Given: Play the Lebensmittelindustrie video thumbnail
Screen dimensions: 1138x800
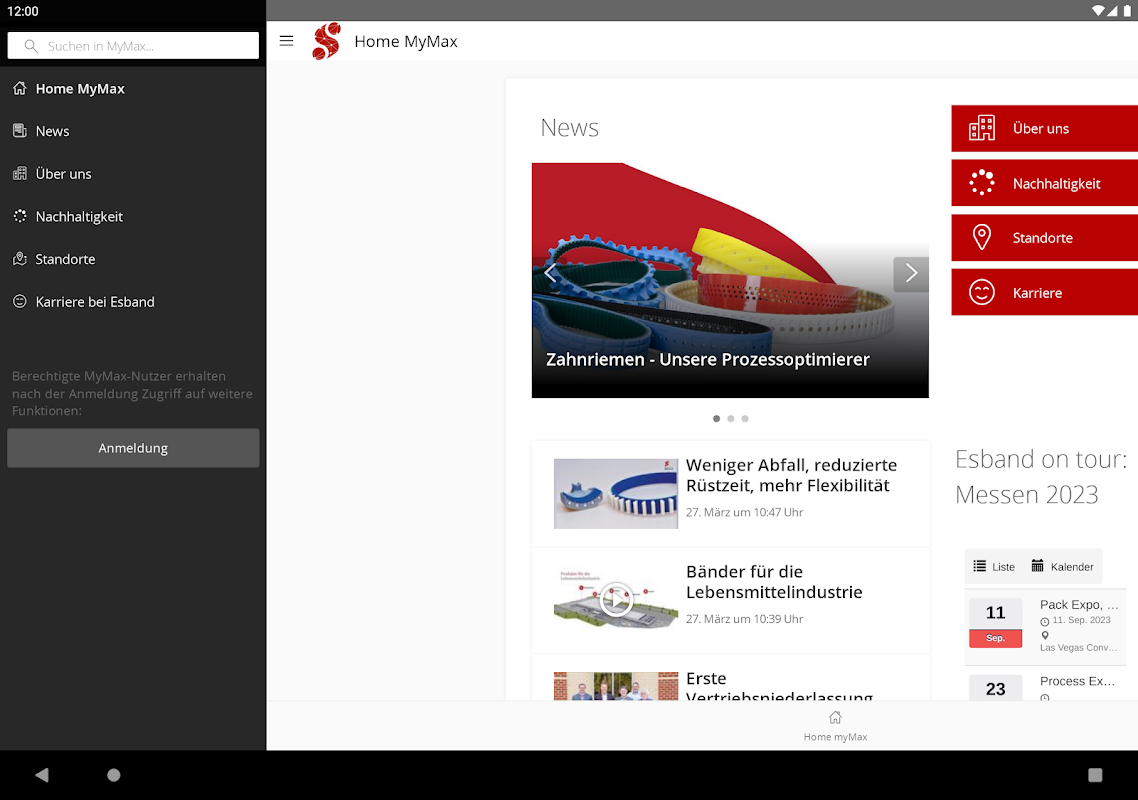Looking at the screenshot, I should coord(615,600).
